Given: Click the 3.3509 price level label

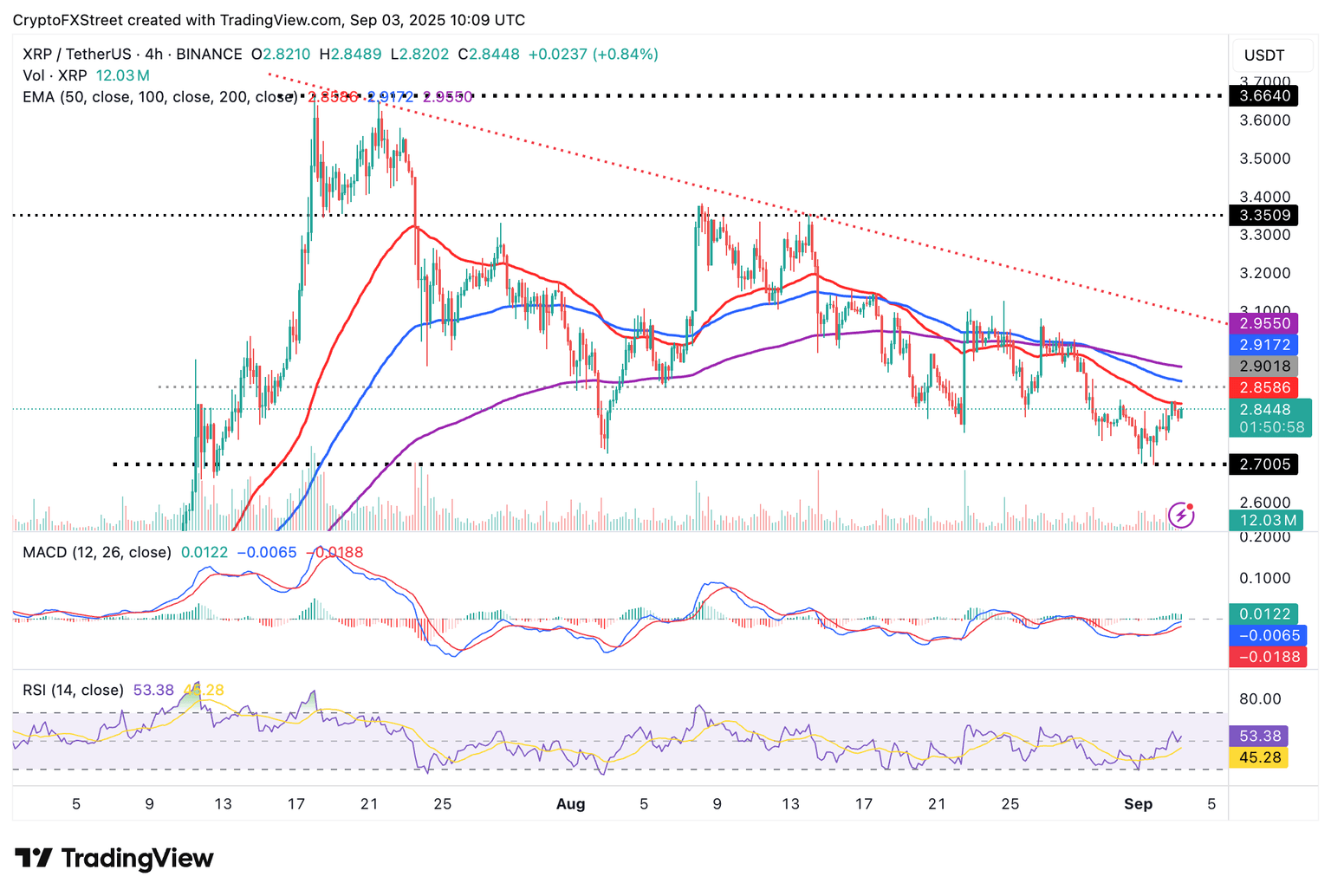Looking at the screenshot, I should pyautogui.click(x=1264, y=215).
